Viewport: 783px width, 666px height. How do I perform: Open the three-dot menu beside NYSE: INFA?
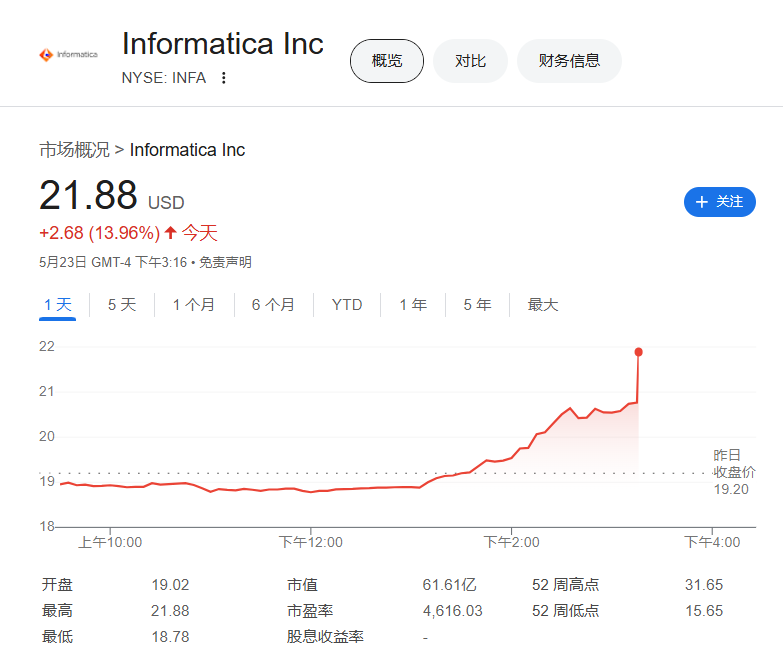pyautogui.click(x=224, y=78)
